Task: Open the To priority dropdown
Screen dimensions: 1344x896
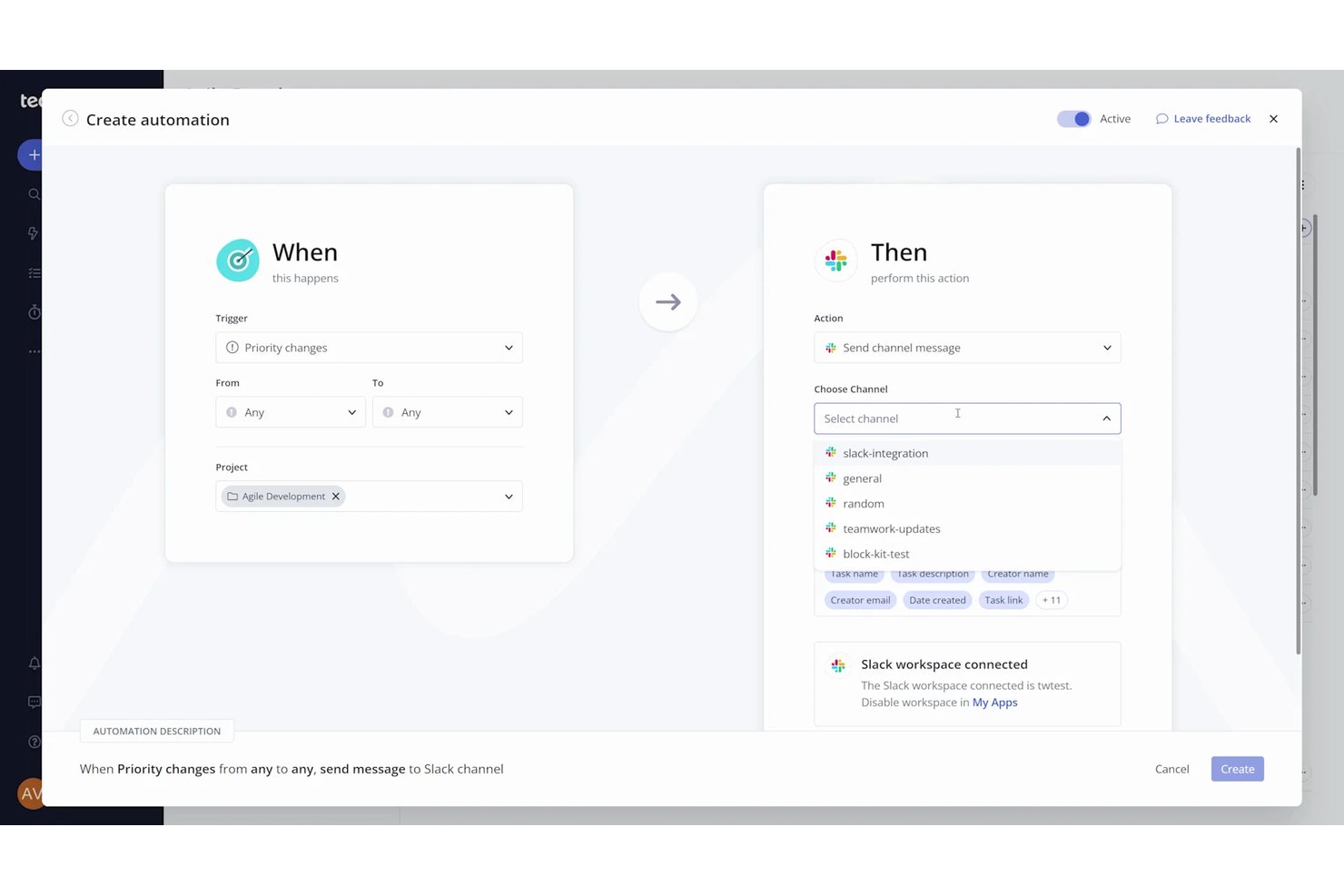Action: 447,412
